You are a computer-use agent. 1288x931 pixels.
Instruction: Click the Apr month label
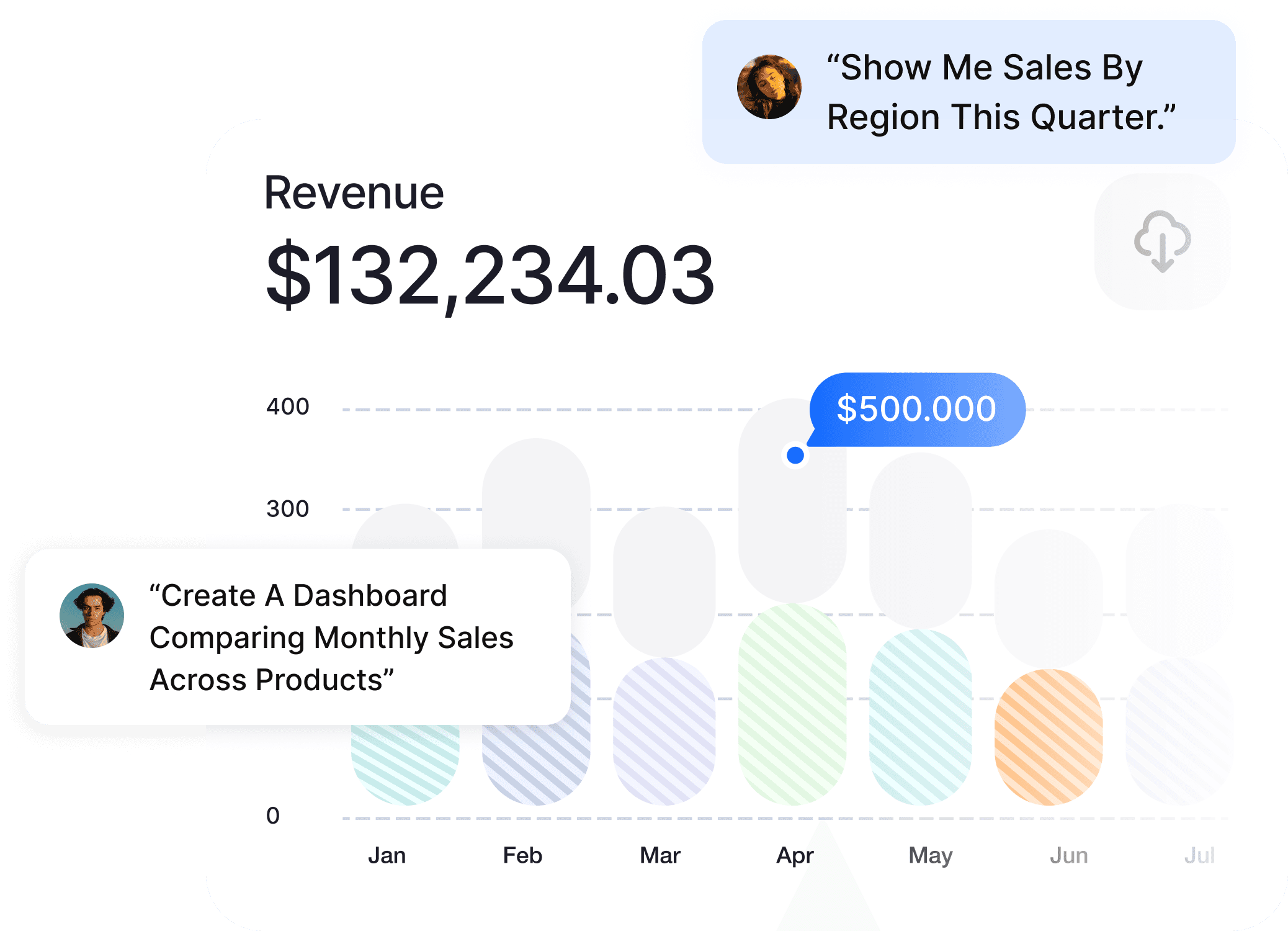(795, 855)
